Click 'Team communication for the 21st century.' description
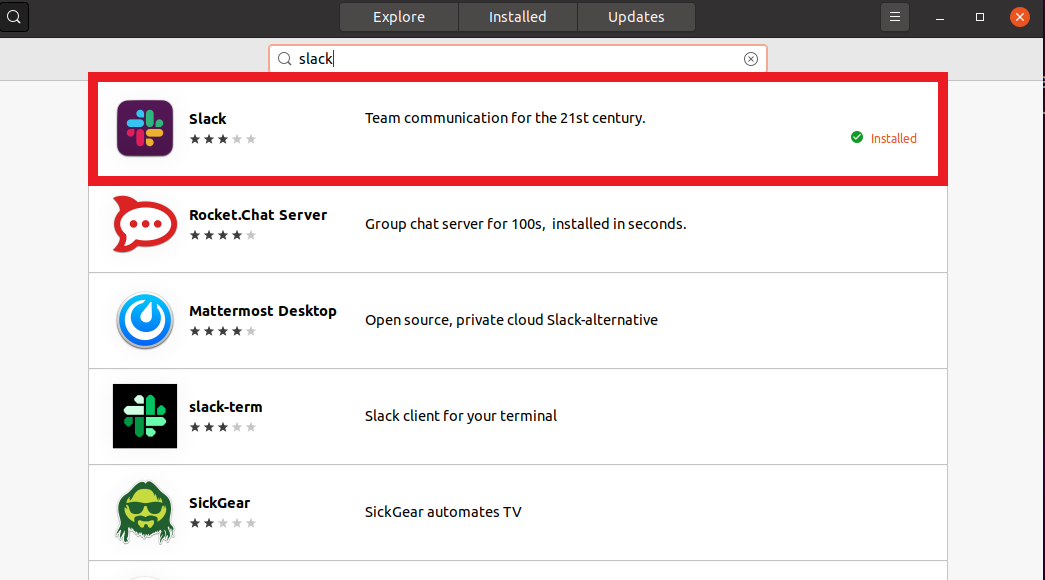The image size is (1045, 580). point(505,118)
